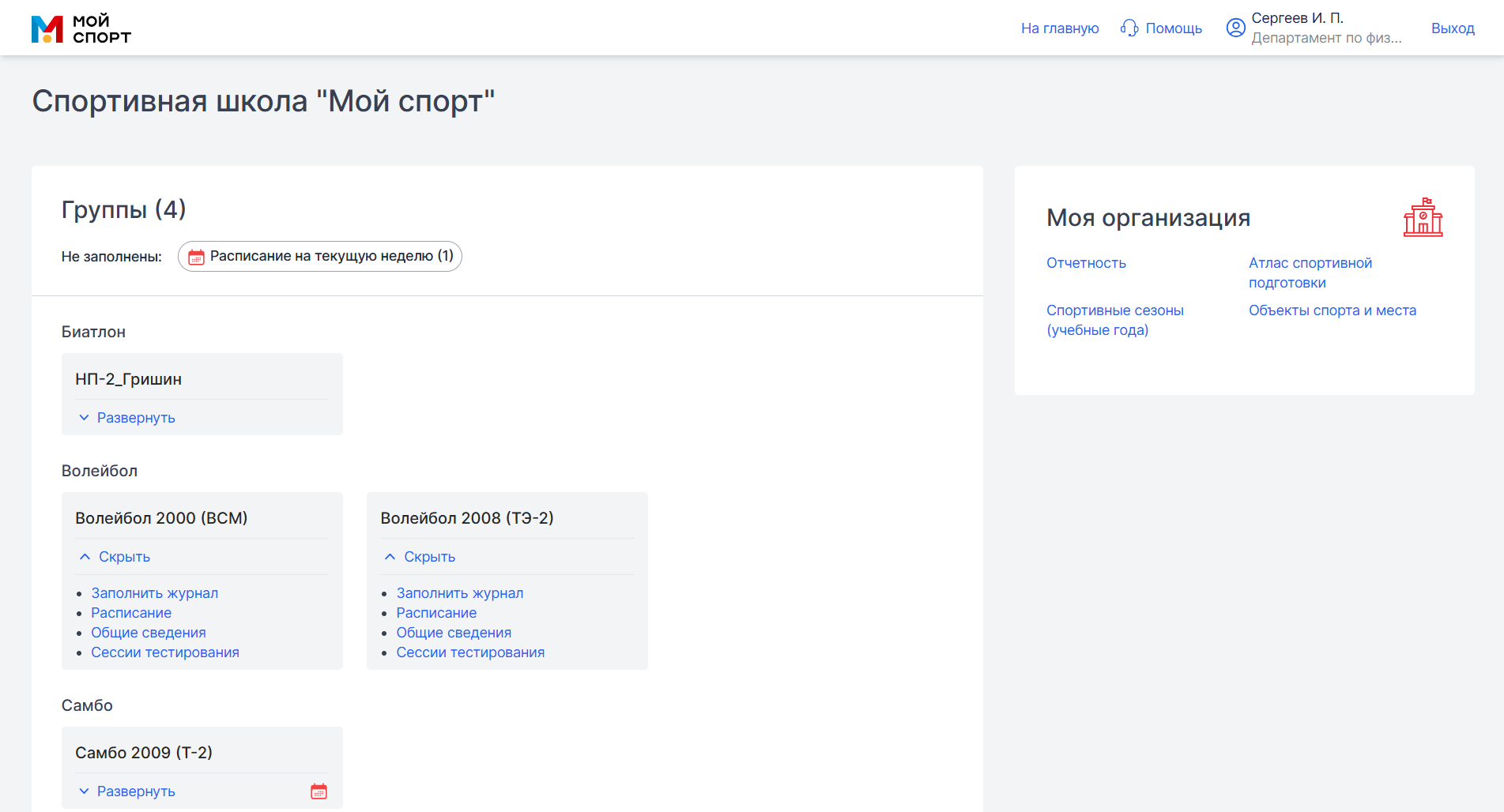
Task: Open Заполнить журнал for Волейбол 2000
Action: pyautogui.click(x=154, y=593)
